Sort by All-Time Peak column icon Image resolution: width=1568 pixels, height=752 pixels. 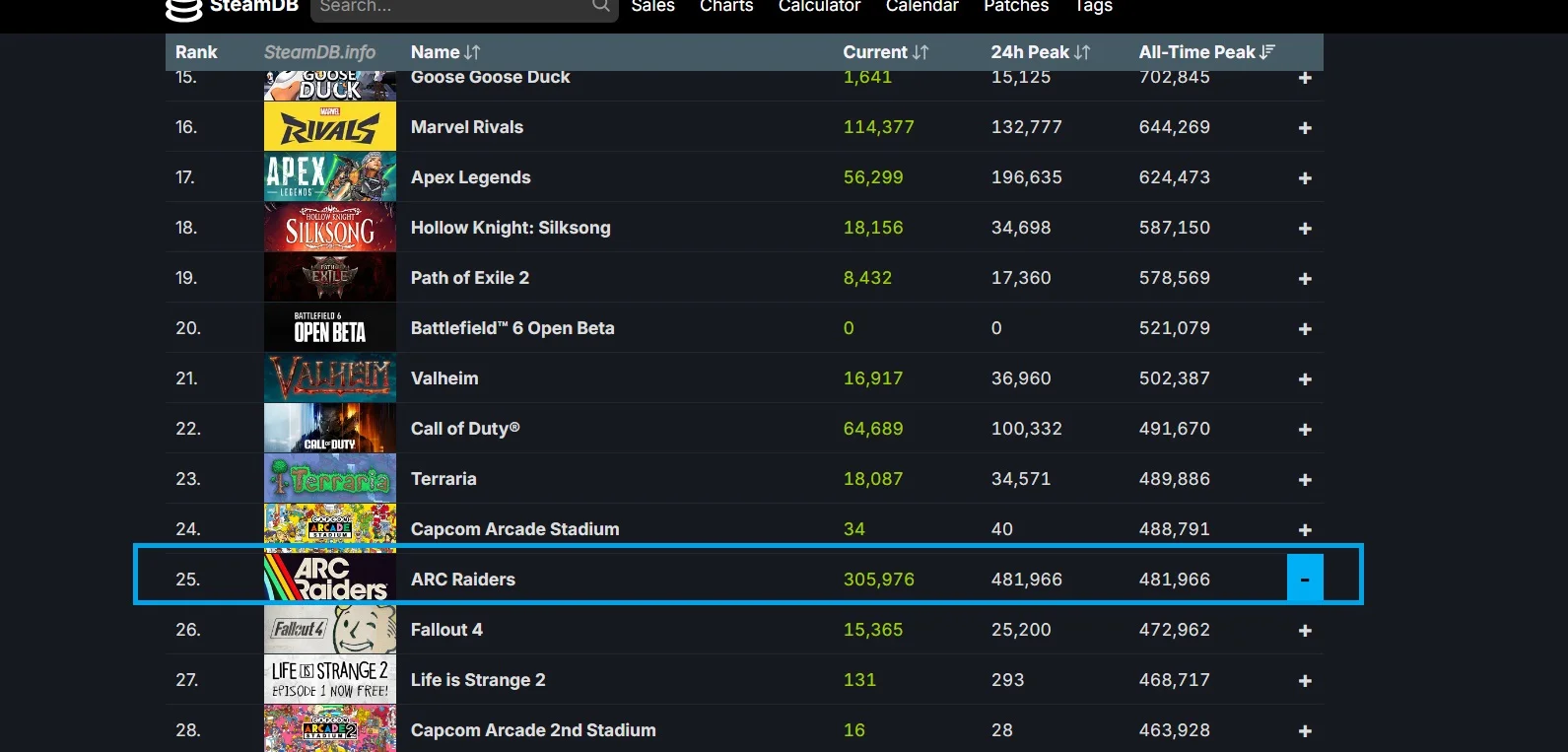pyautogui.click(x=1267, y=52)
